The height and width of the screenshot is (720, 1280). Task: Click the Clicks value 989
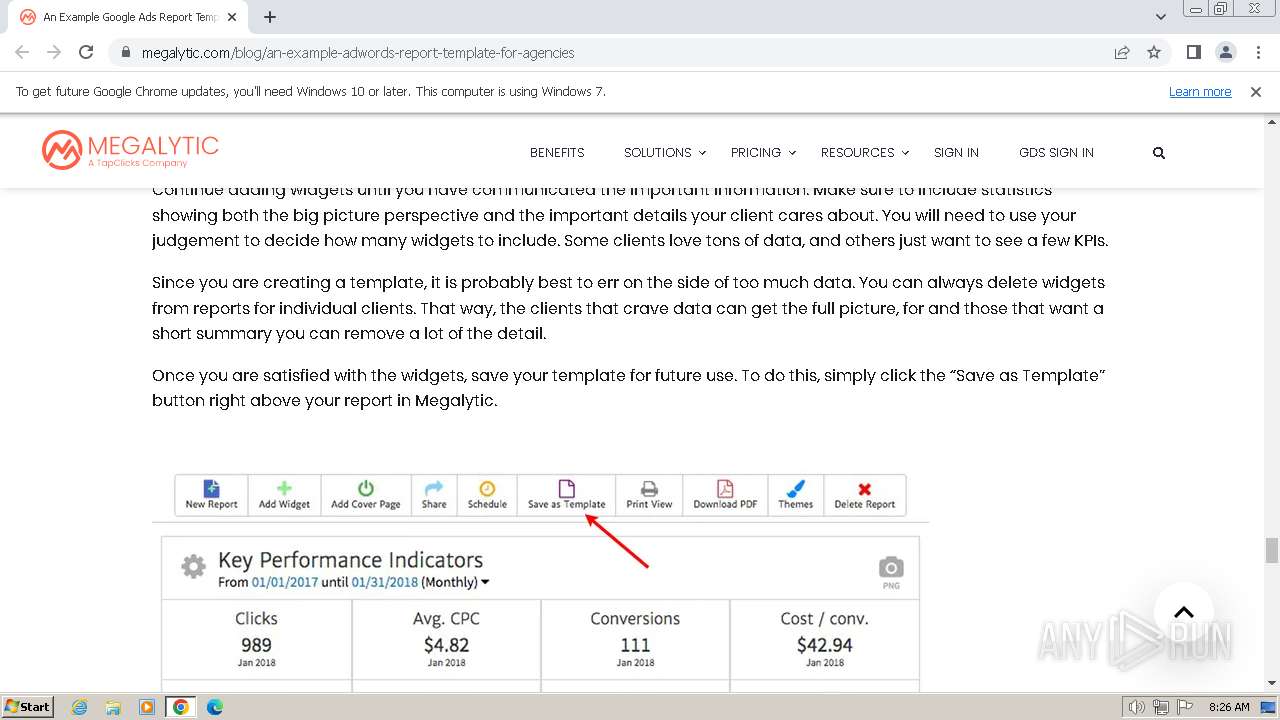click(x=256, y=645)
